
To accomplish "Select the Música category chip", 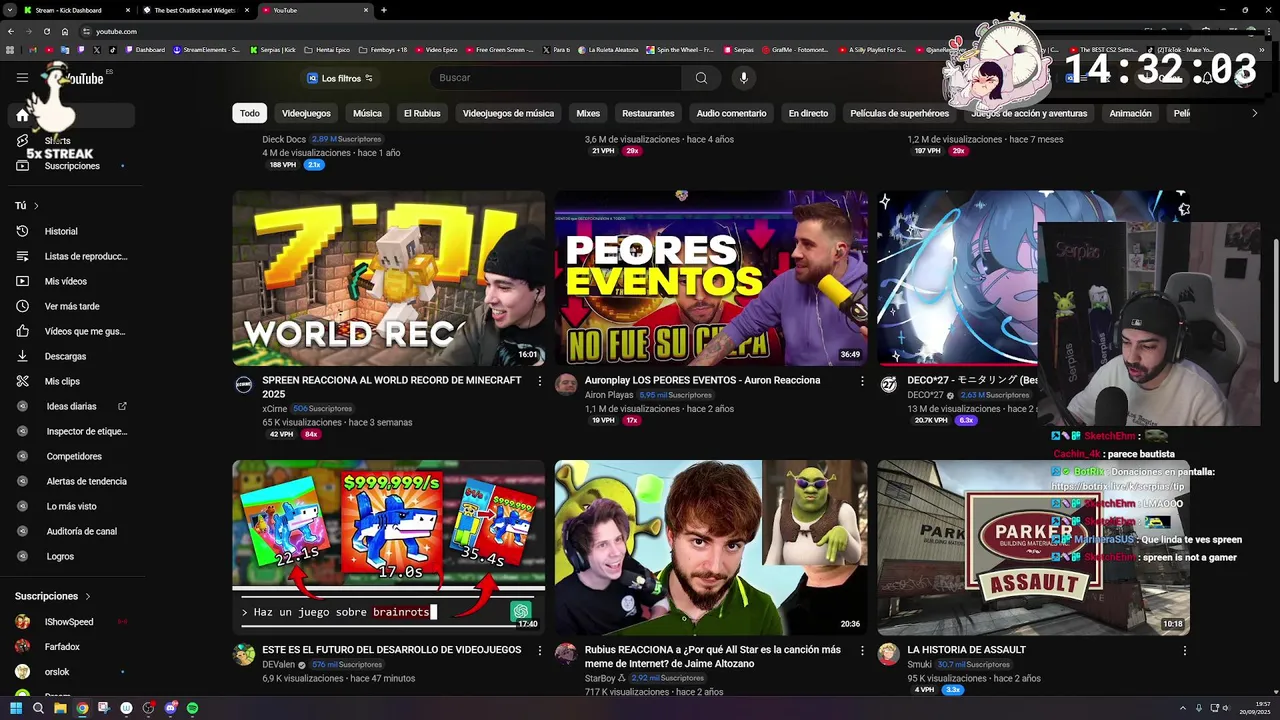I will 367,113.
